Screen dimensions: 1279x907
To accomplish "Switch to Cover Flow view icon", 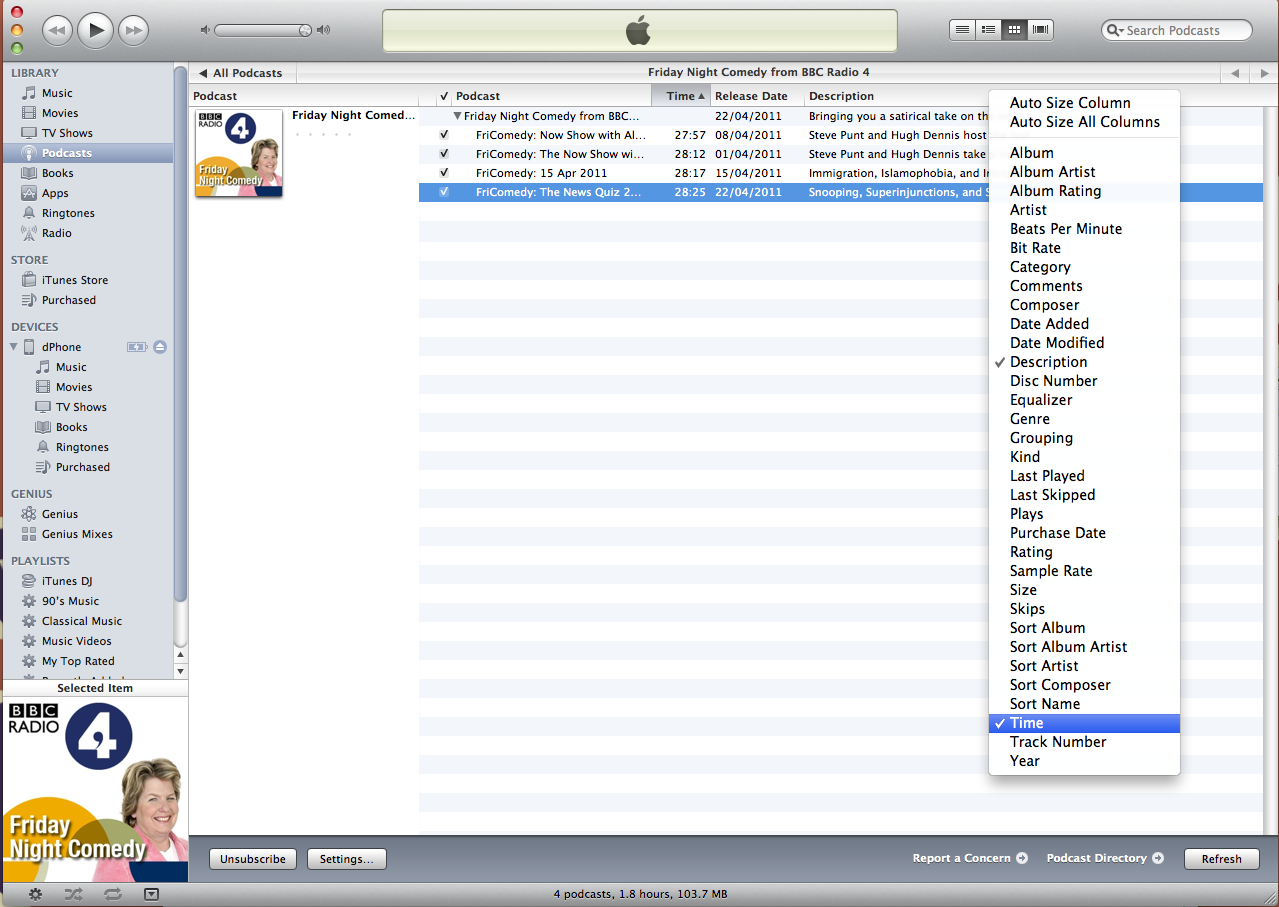I will click(x=1041, y=30).
